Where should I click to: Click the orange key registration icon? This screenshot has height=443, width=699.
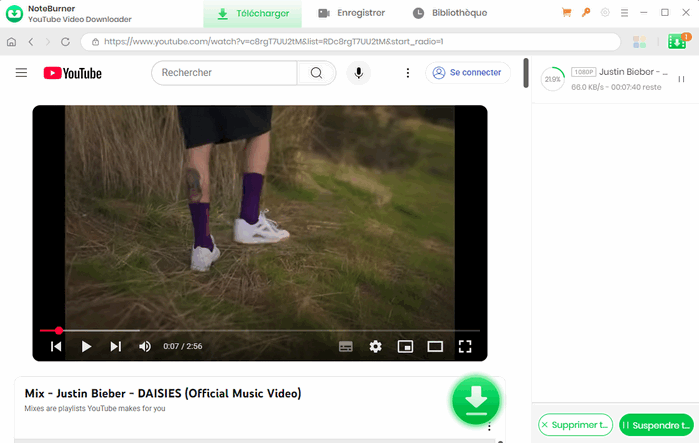click(x=586, y=12)
